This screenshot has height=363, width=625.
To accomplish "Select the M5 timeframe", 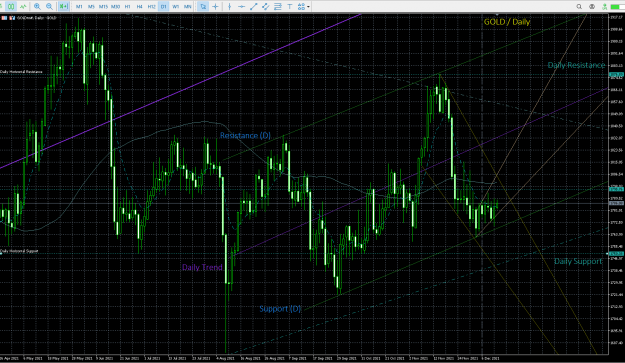I will (91, 6).
